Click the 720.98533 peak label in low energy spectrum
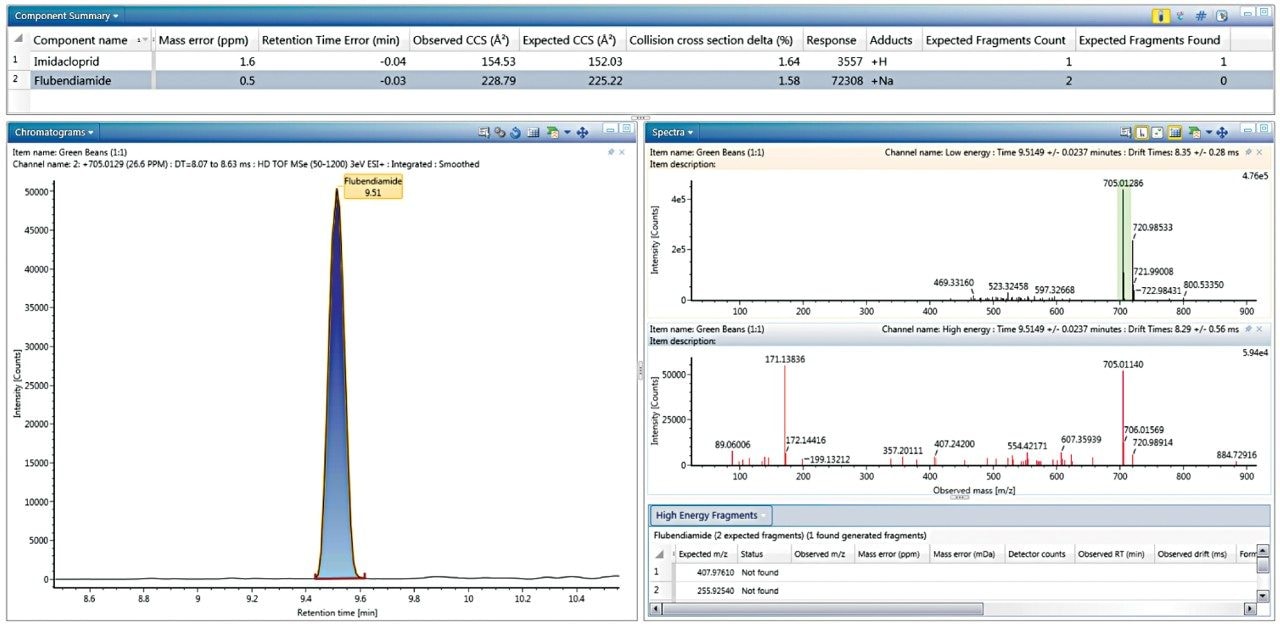 pos(1153,227)
